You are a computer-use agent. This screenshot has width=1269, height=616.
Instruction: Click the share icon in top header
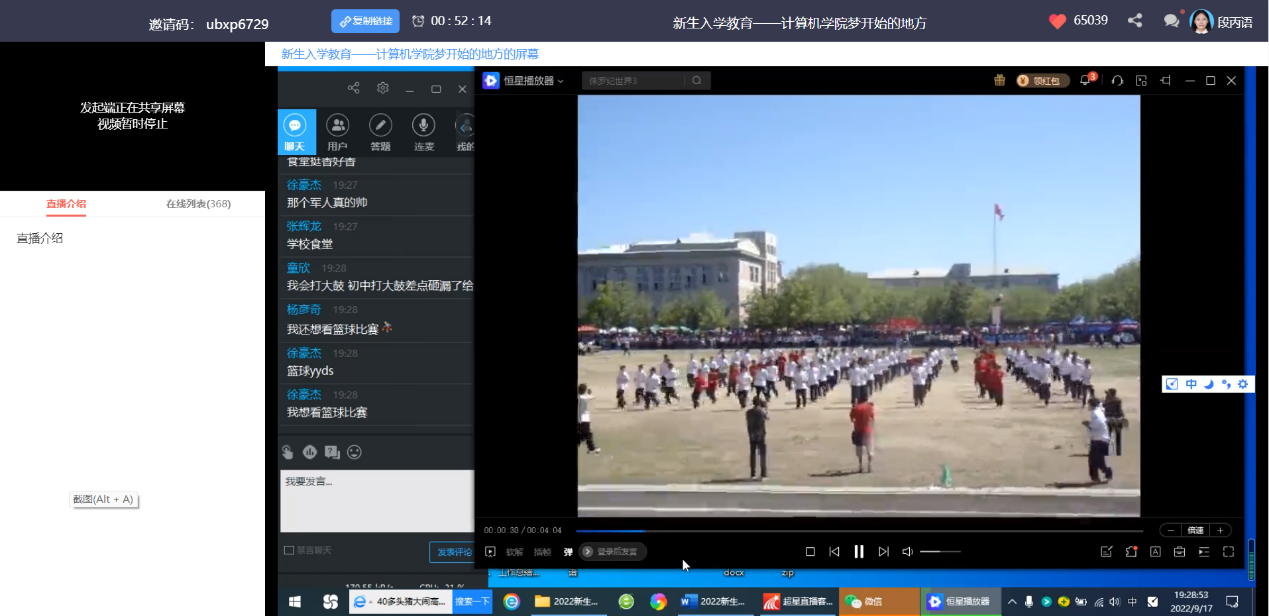1135,21
